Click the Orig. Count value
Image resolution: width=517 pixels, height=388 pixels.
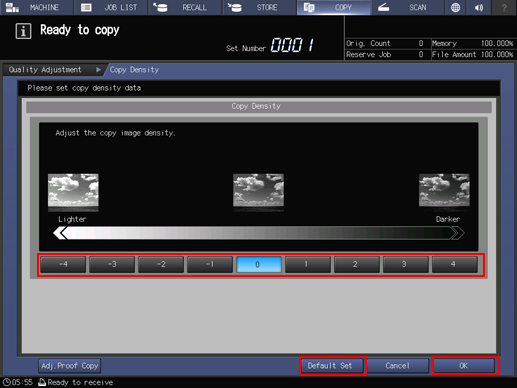tap(421, 43)
